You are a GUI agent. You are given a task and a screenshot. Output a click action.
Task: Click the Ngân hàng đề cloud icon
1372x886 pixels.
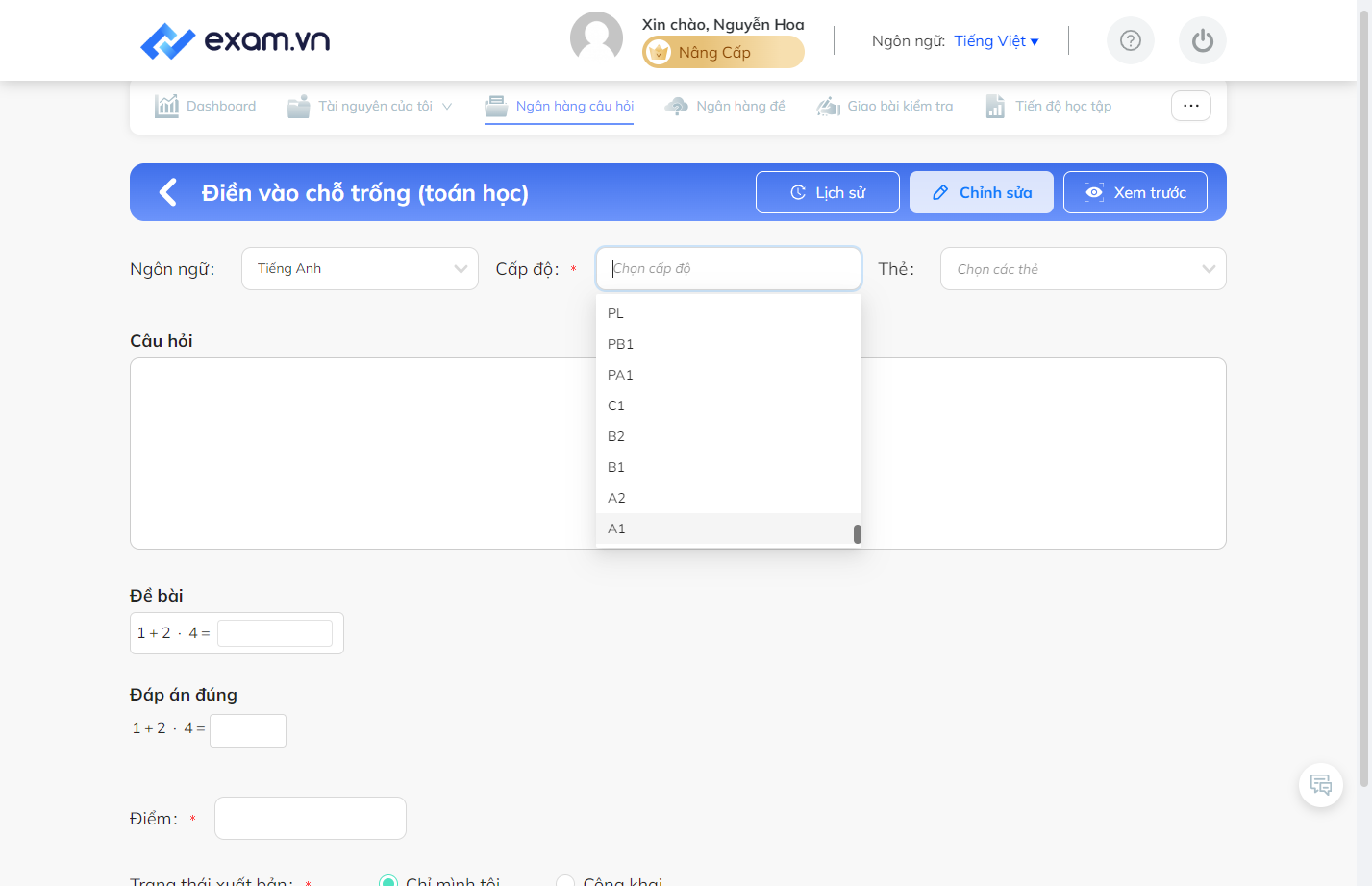(677, 106)
